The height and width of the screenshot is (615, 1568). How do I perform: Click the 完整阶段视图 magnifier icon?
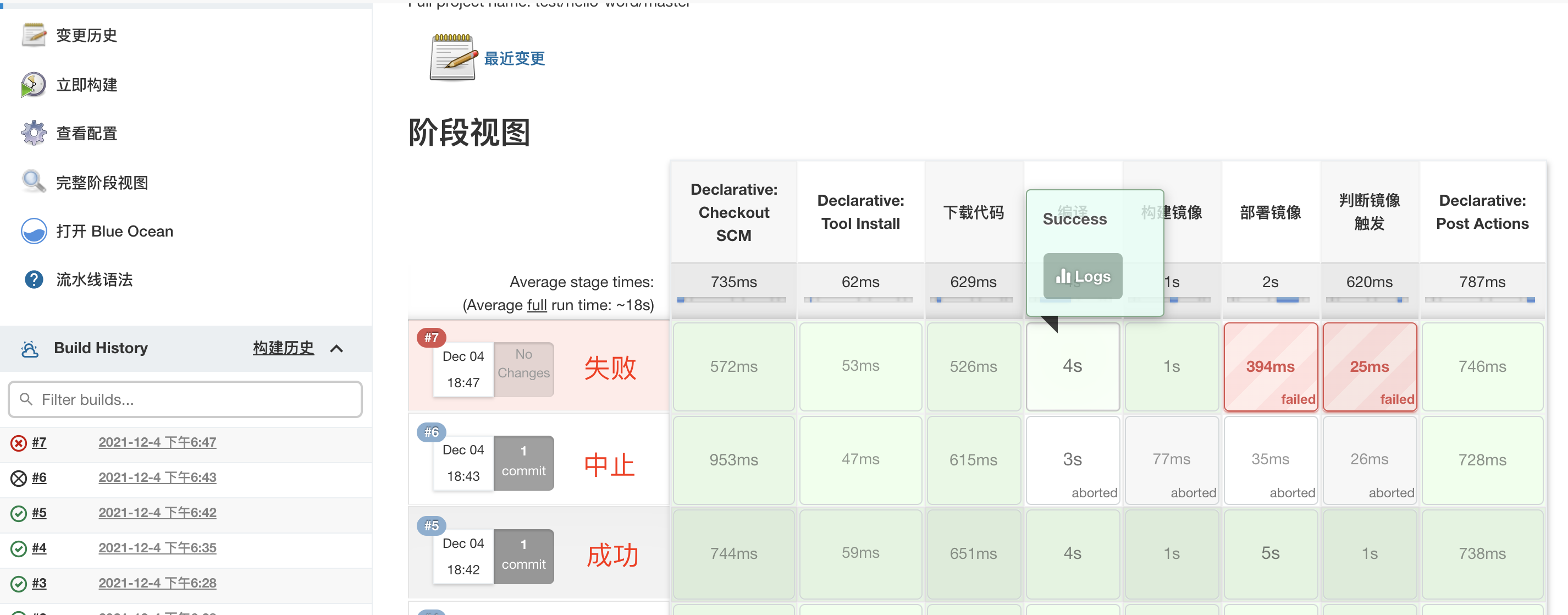(34, 182)
